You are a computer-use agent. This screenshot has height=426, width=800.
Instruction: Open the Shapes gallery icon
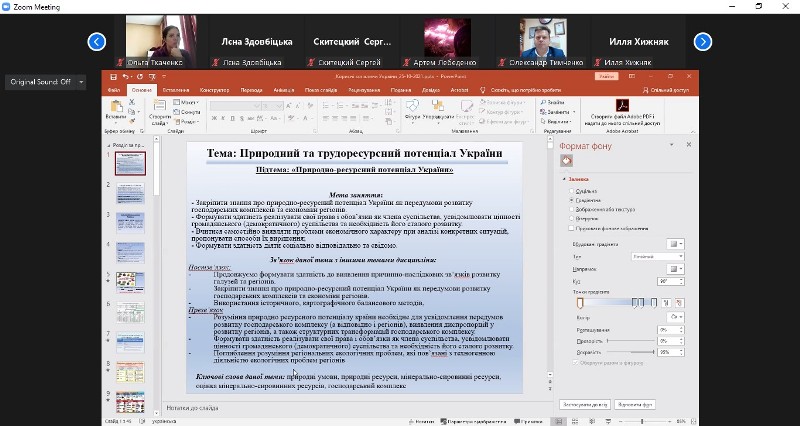(413, 109)
